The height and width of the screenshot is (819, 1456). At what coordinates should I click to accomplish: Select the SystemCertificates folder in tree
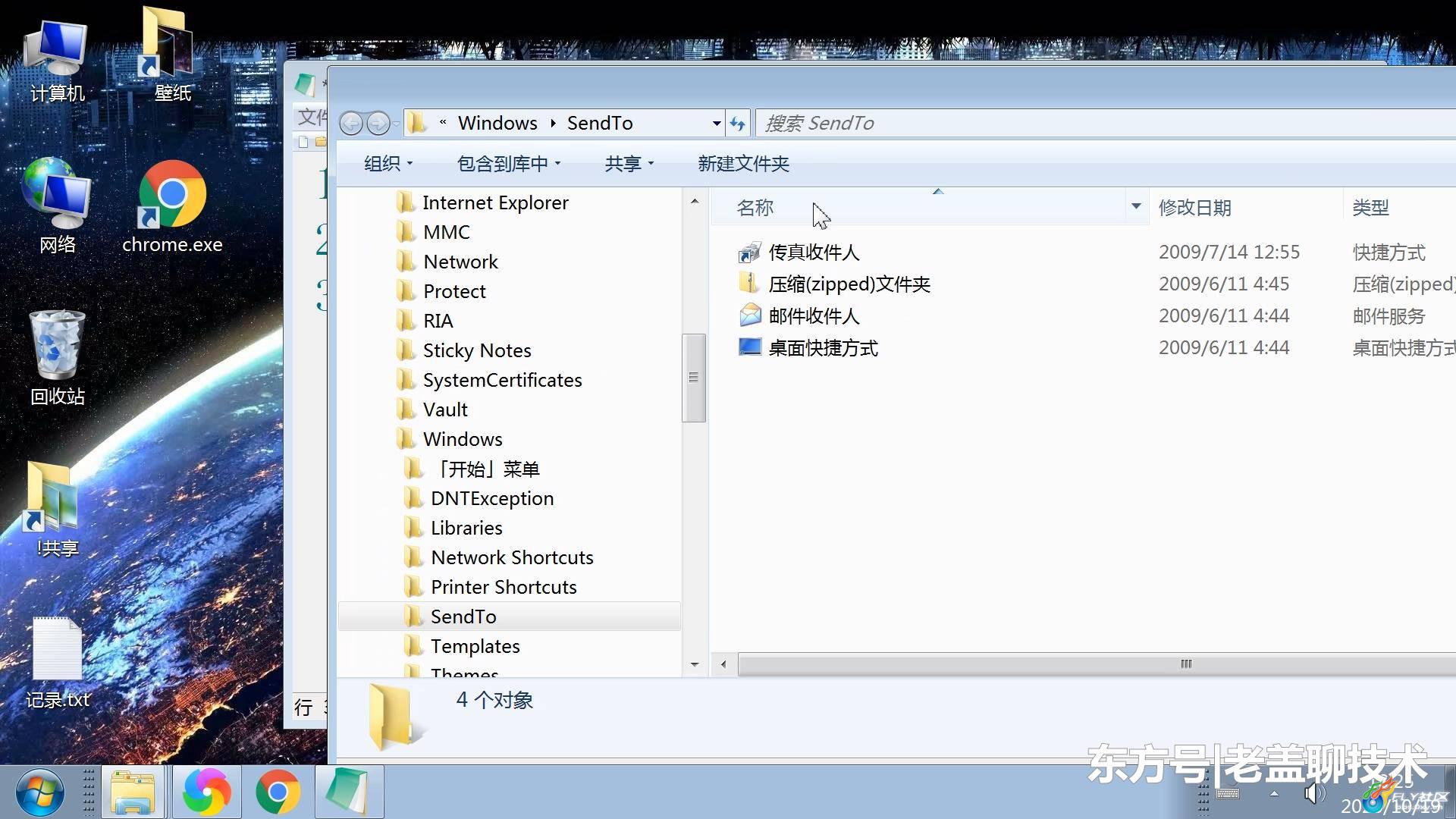[502, 380]
